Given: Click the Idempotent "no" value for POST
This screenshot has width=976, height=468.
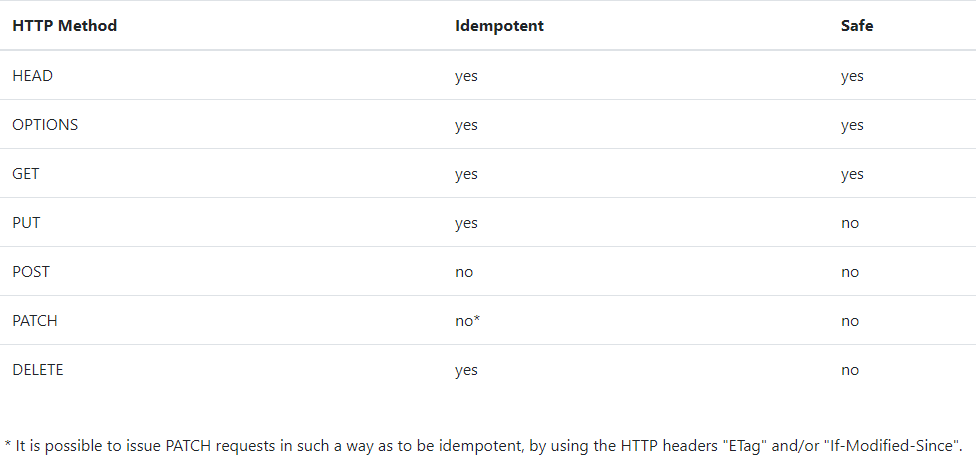Looking at the screenshot, I should [x=464, y=272].
